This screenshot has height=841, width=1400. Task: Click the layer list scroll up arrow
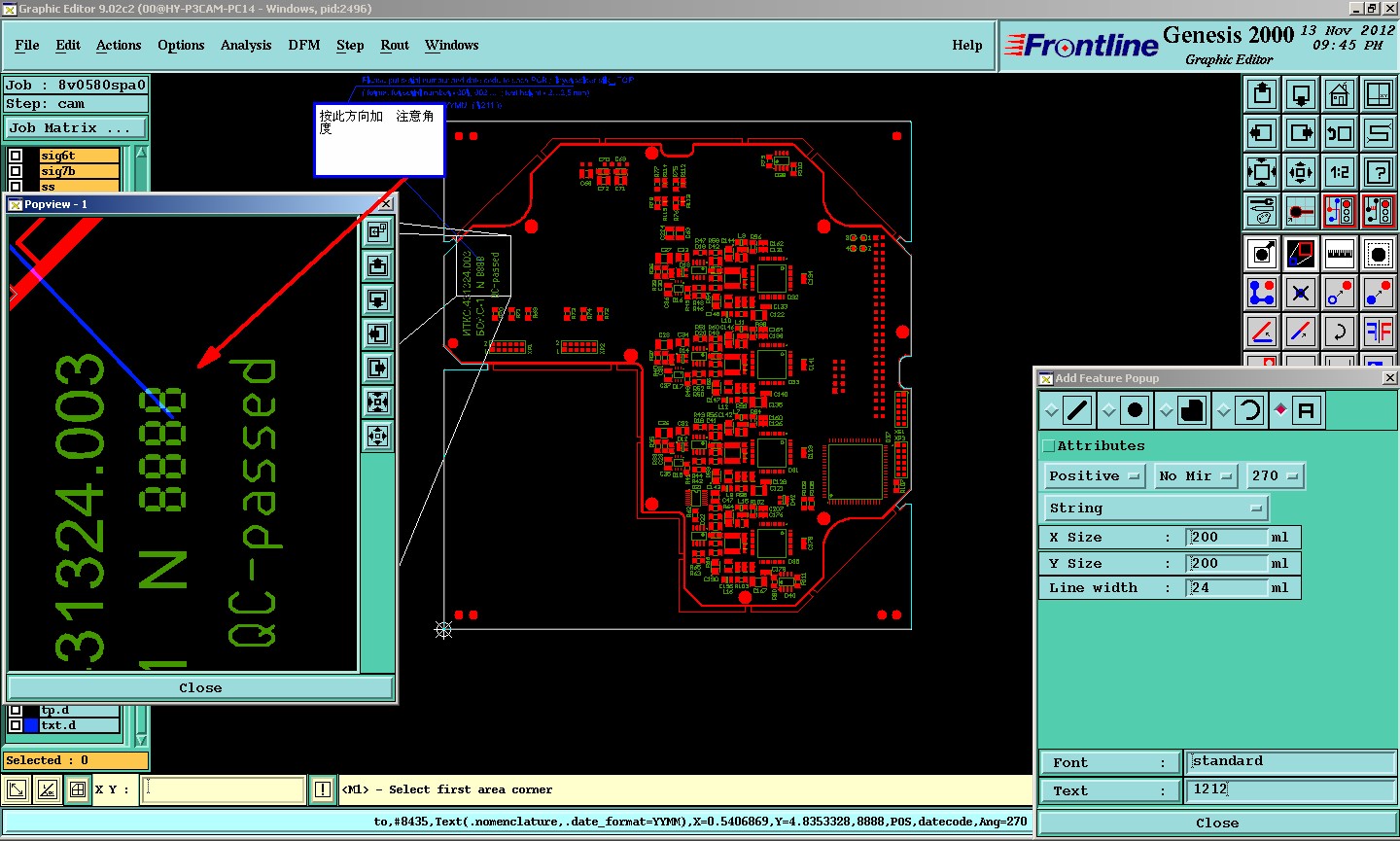tap(142, 154)
